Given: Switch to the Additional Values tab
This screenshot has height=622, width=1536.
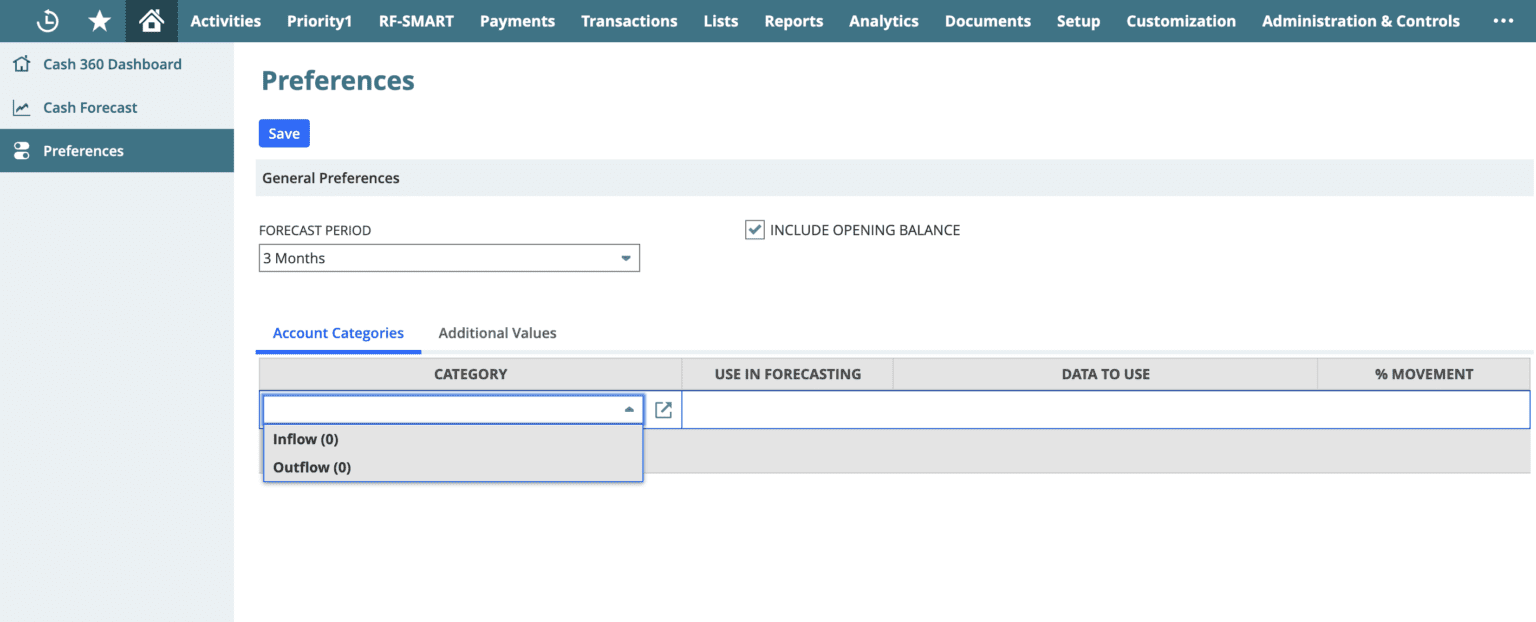Looking at the screenshot, I should pos(497,333).
